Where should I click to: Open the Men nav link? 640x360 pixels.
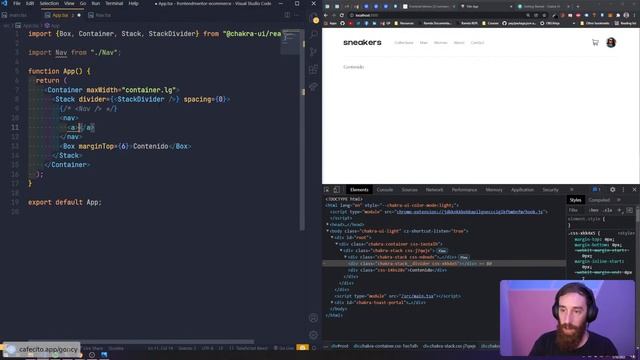pyautogui.click(x=424, y=42)
